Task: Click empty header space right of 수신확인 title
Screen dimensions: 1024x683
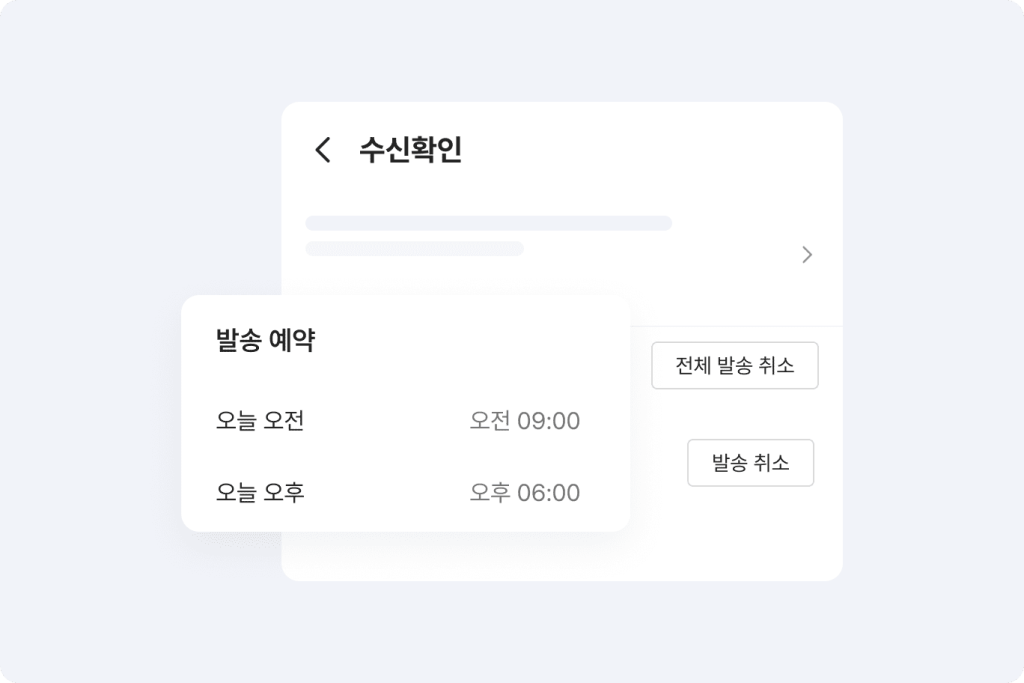Action: click(x=650, y=151)
